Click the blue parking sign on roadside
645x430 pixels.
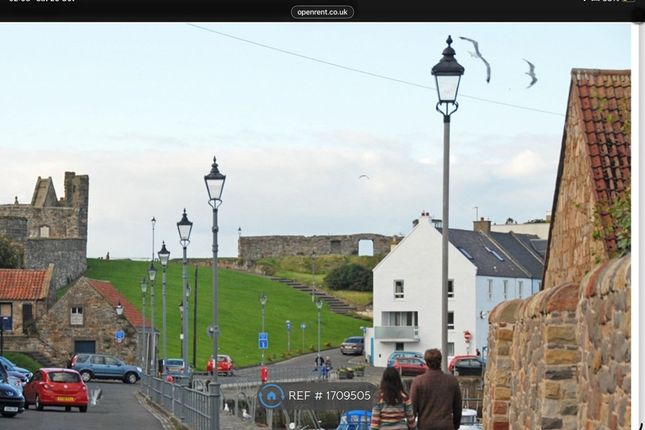click(x=263, y=341)
